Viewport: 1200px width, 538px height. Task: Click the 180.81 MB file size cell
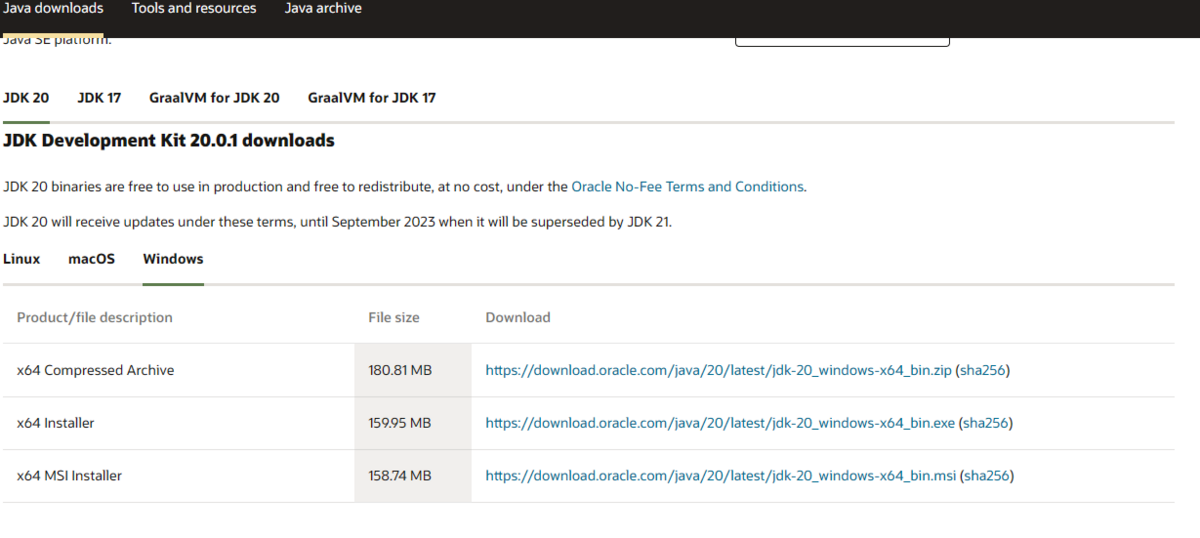(x=412, y=370)
